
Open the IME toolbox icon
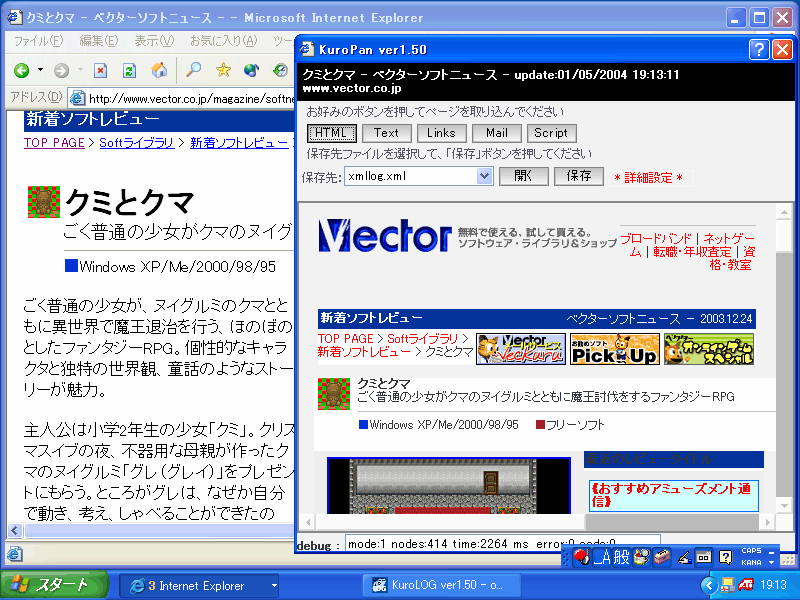coord(662,557)
